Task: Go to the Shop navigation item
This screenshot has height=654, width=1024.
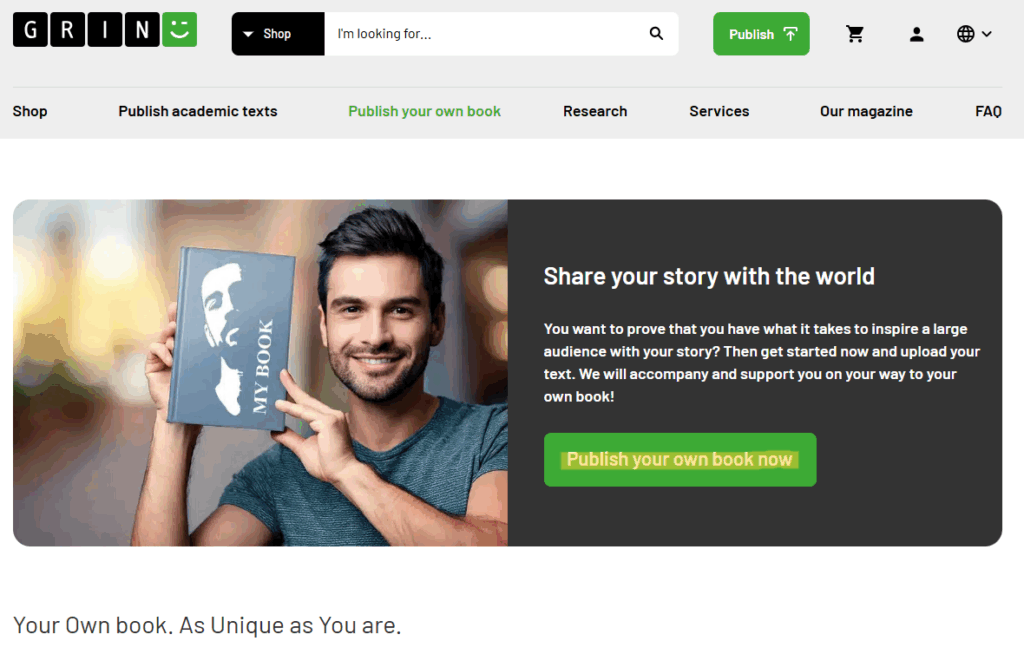Action: [30, 111]
